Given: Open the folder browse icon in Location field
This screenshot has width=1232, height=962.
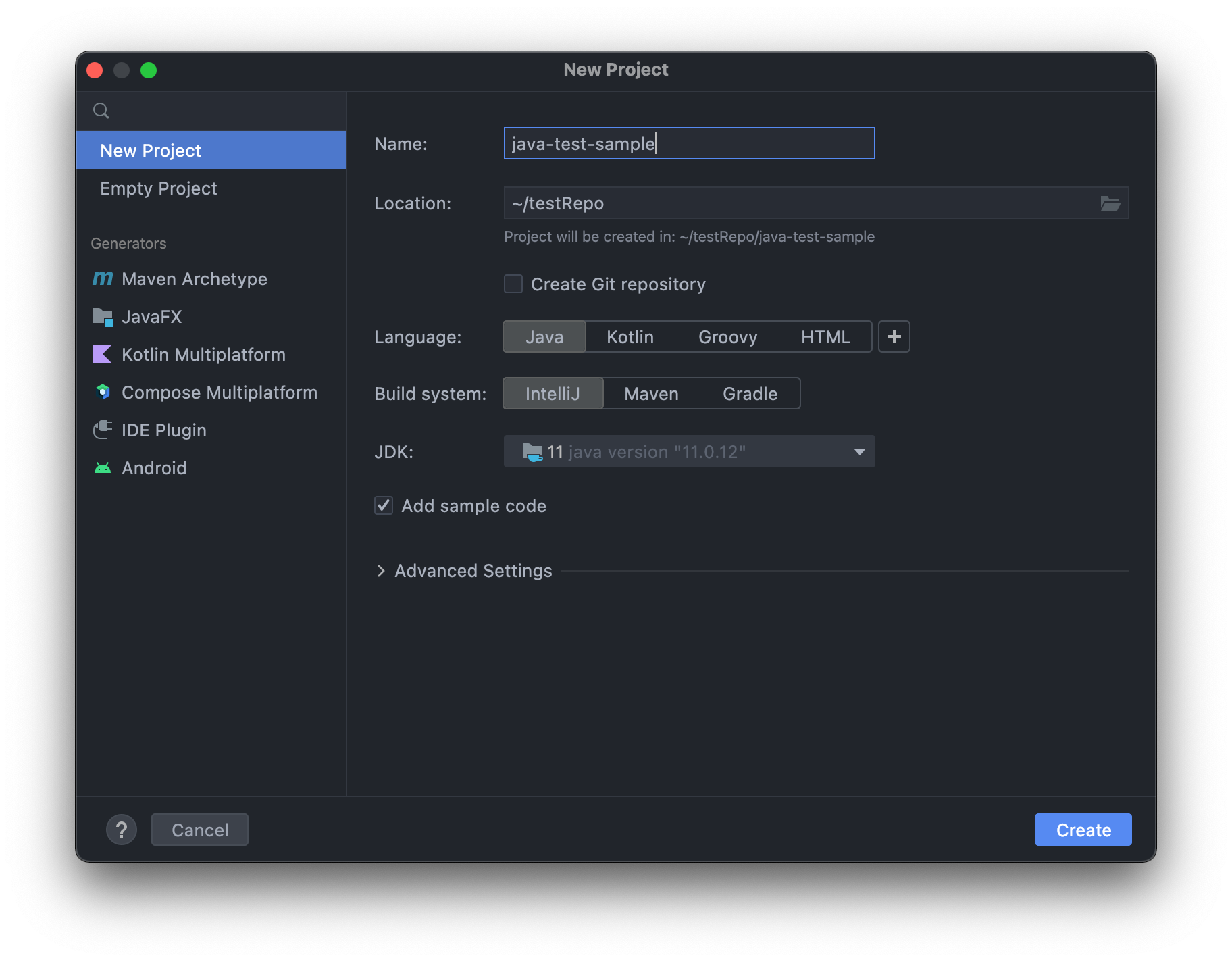Looking at the screenshot, I should tap(1110, 203).
